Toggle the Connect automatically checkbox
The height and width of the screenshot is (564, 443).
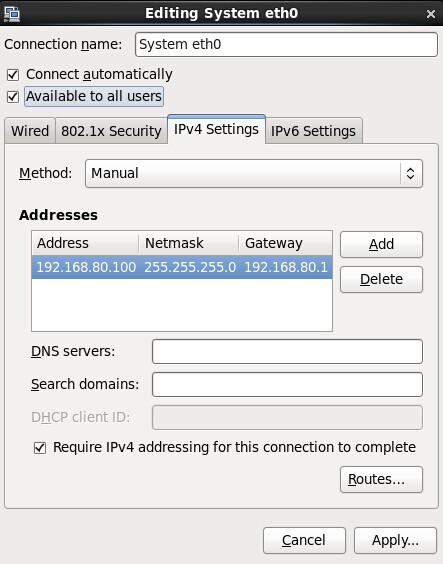[x=13, y=75]
